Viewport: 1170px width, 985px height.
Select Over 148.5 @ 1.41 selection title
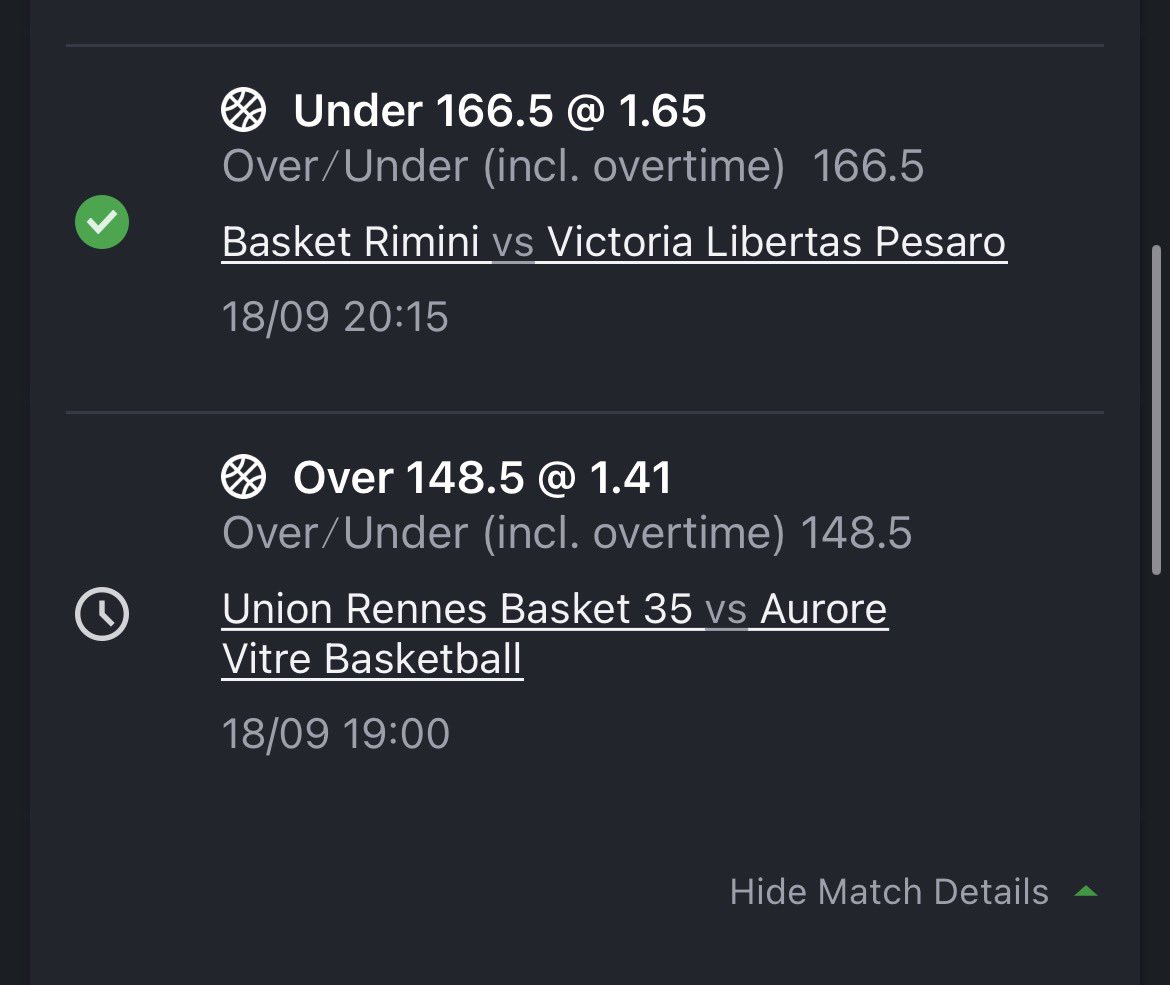(x=483, y=478)
